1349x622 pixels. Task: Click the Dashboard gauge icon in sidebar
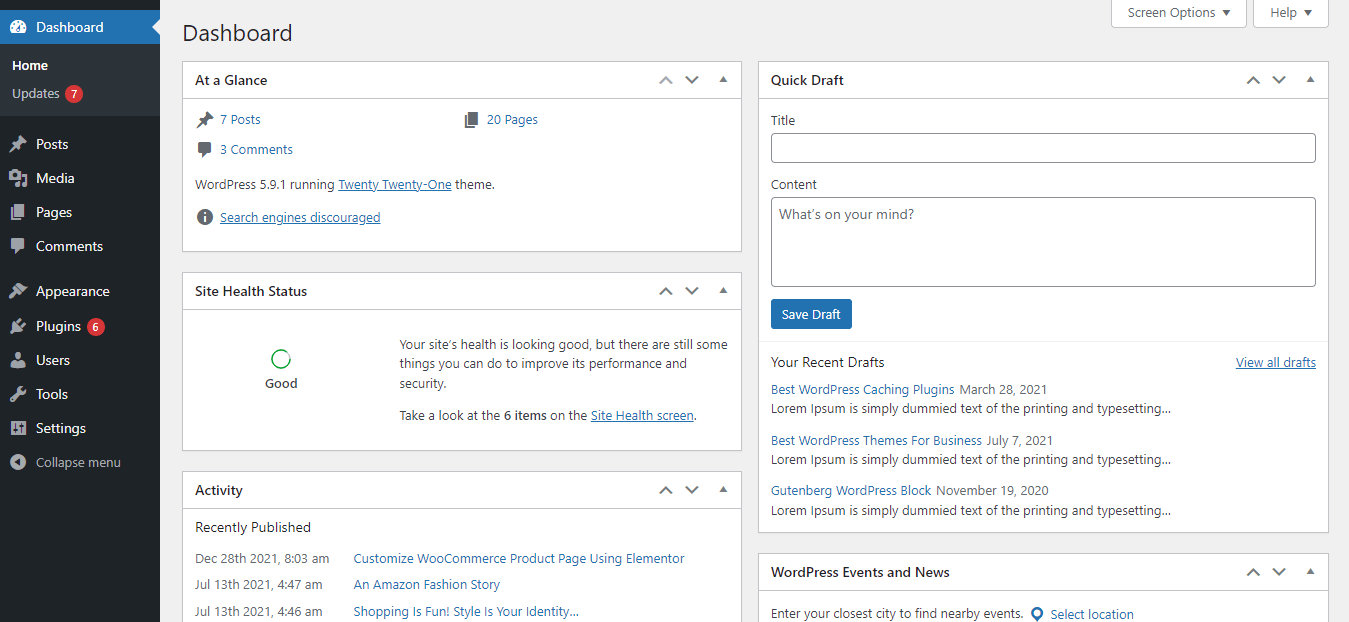(x=18, y=27)
